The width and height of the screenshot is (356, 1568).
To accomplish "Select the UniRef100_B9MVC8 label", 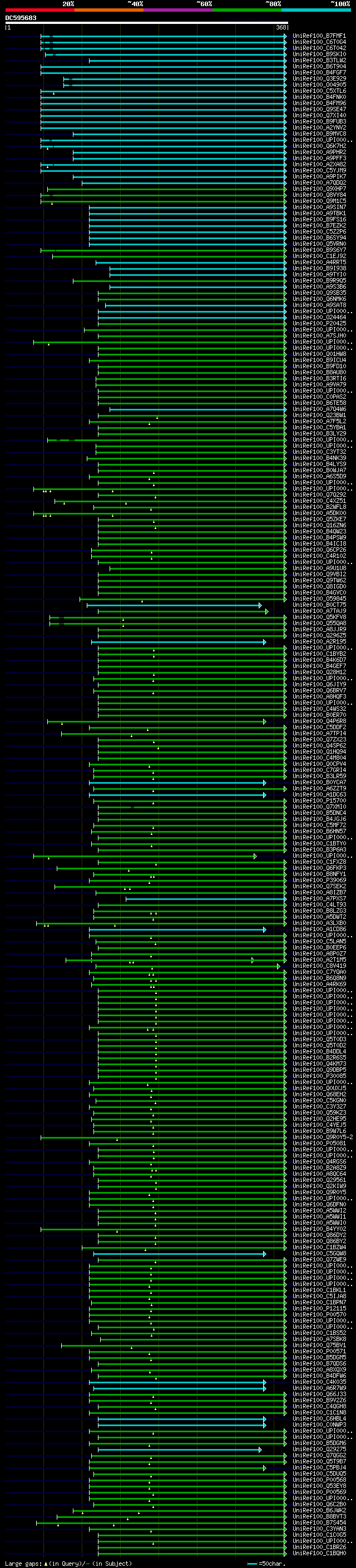I will 319,134.
